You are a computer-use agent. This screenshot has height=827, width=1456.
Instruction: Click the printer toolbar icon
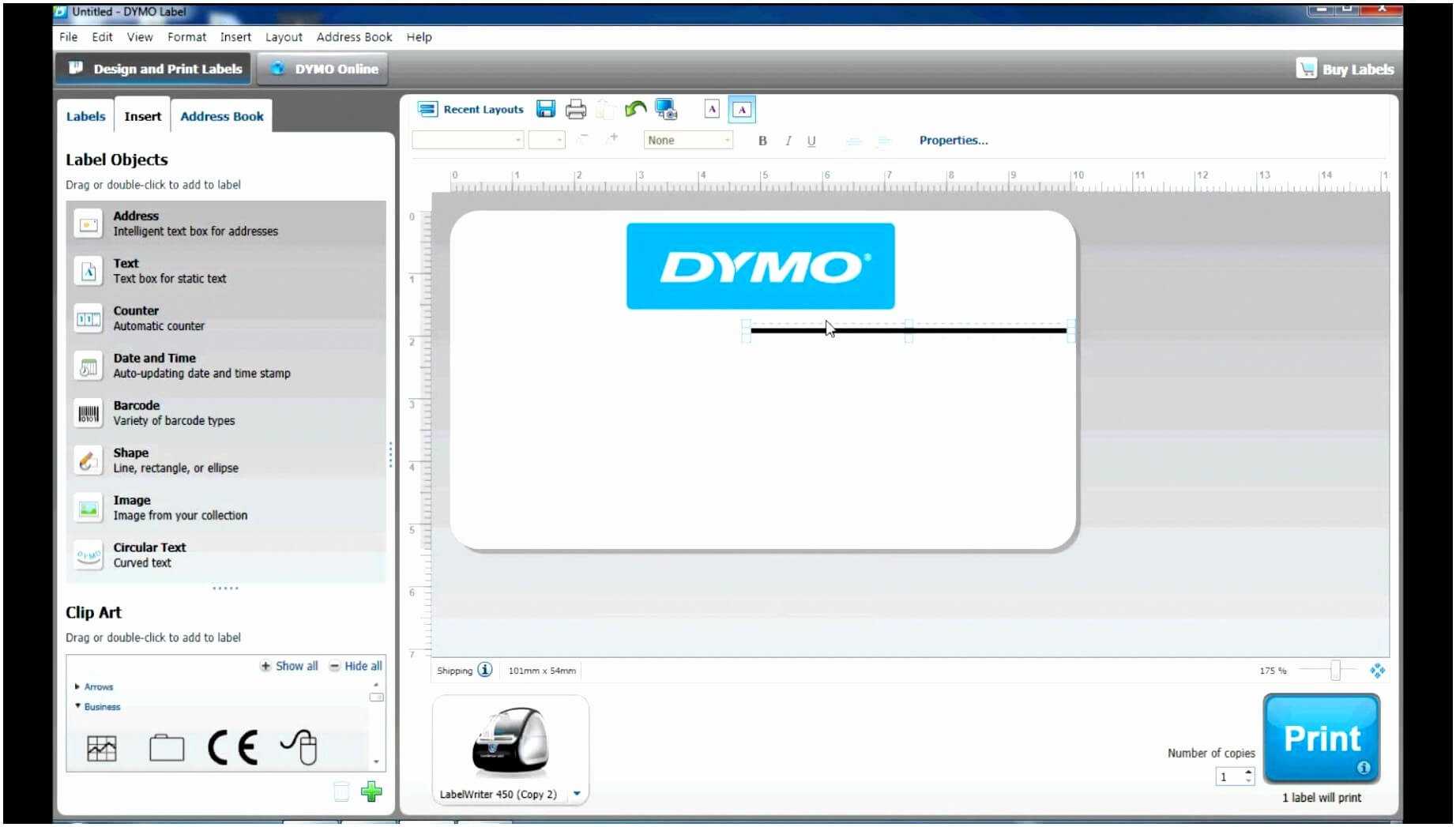click(x=576, y=109)
